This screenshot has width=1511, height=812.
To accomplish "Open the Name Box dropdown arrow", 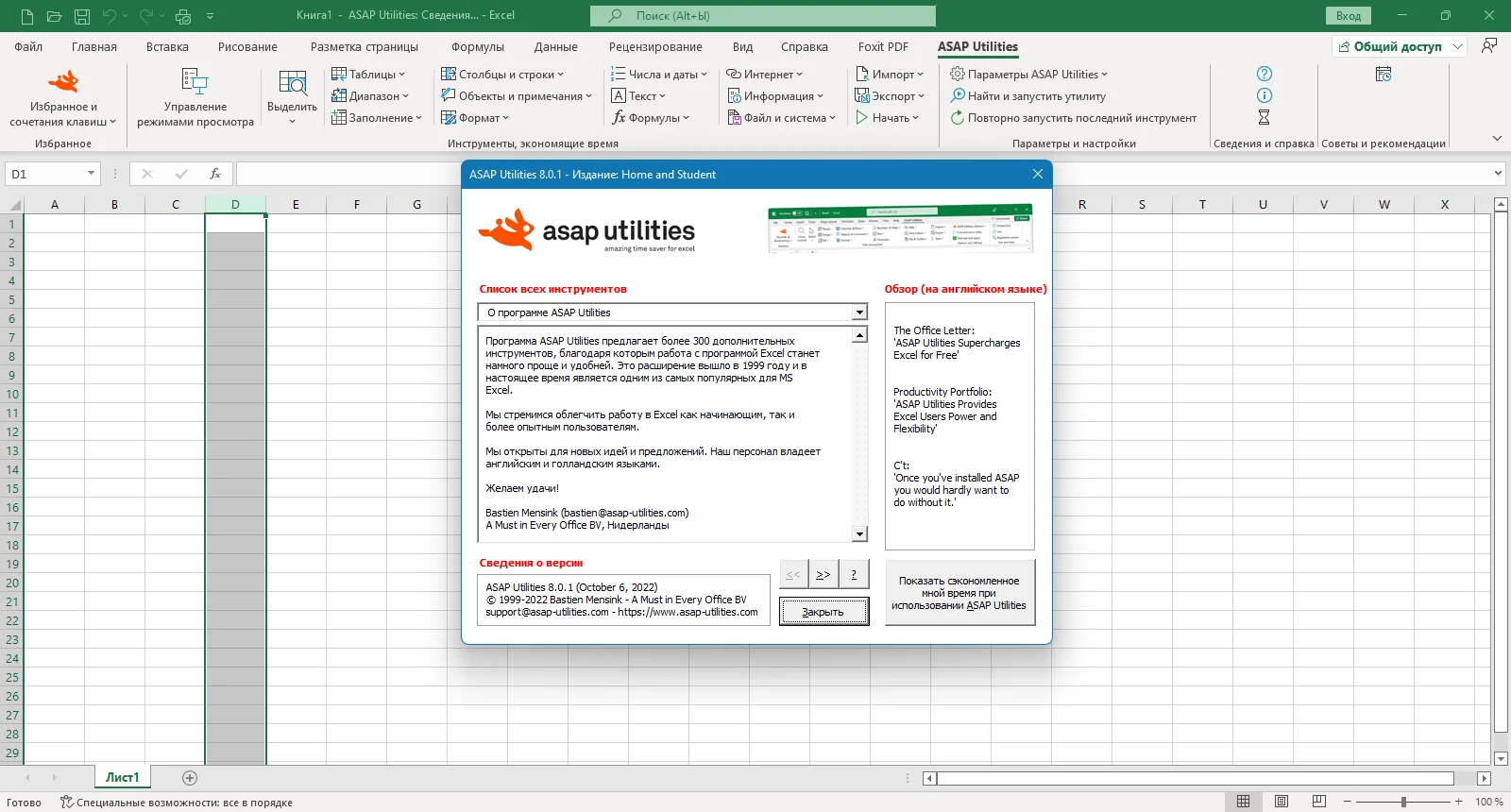I will (x=91, y=174).
